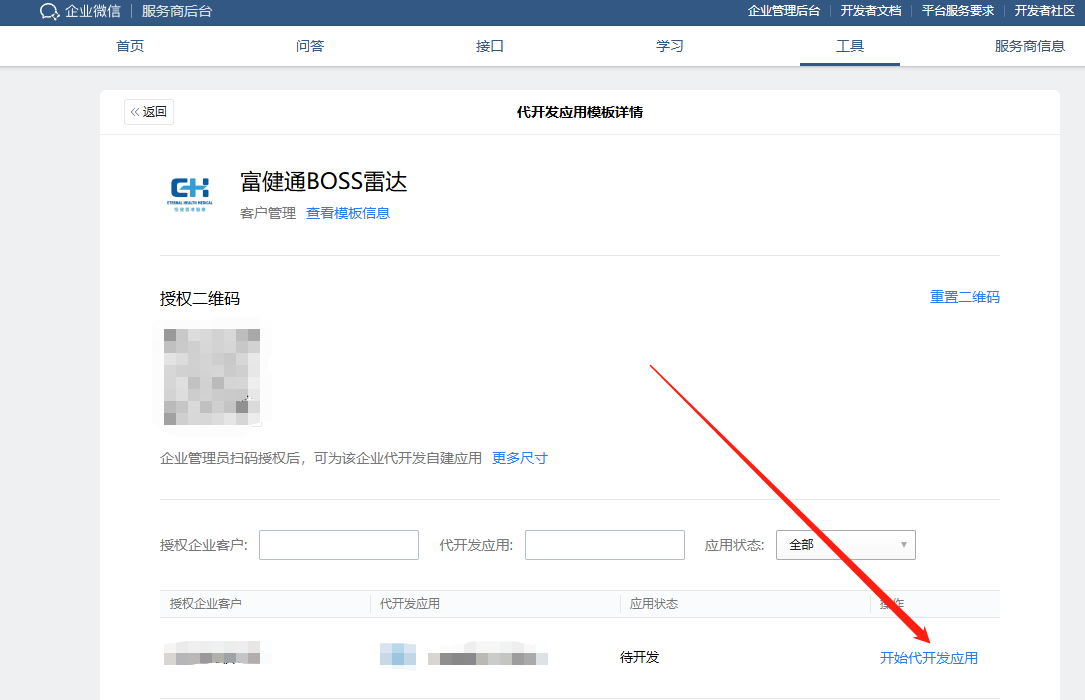Click the 客户管理 category label
This screenshot has height=700, width=1085.
pos(268,213)
